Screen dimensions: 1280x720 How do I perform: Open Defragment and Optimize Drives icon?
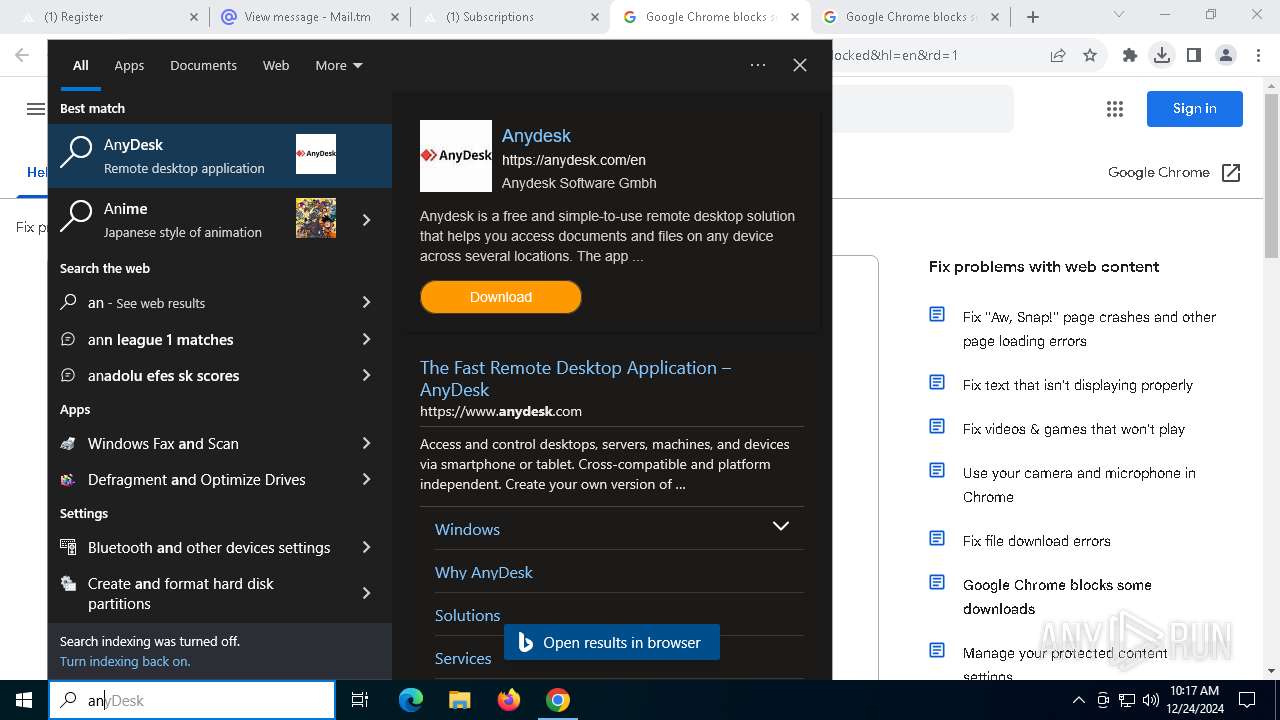click(x=68, y=479)
